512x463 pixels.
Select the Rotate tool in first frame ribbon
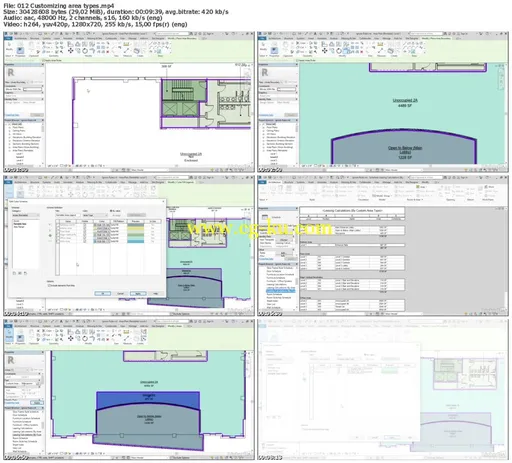(85, 51)
